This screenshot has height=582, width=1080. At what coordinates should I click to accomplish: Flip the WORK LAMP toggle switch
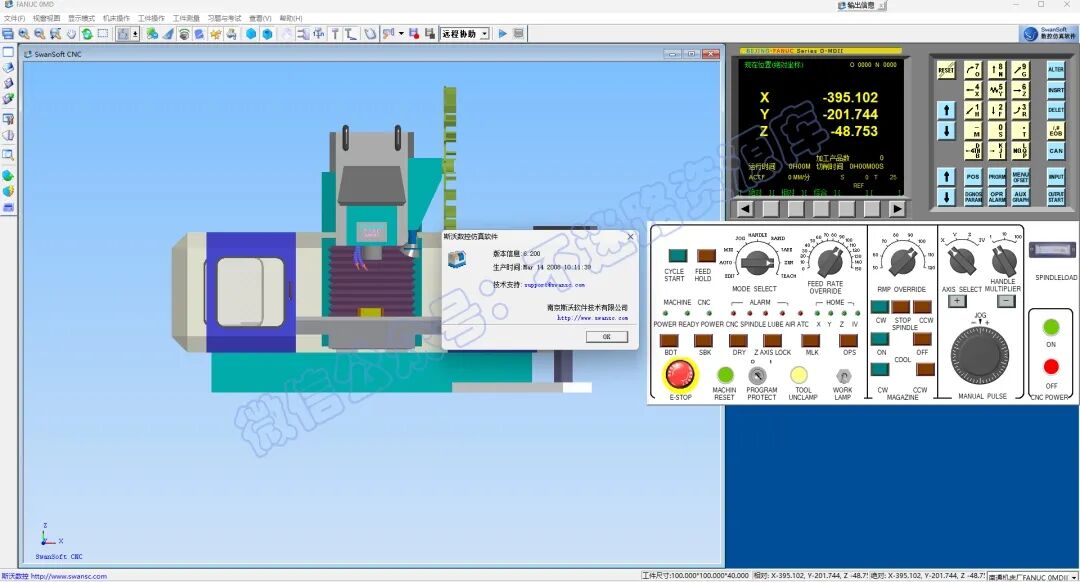pos(843,376)
